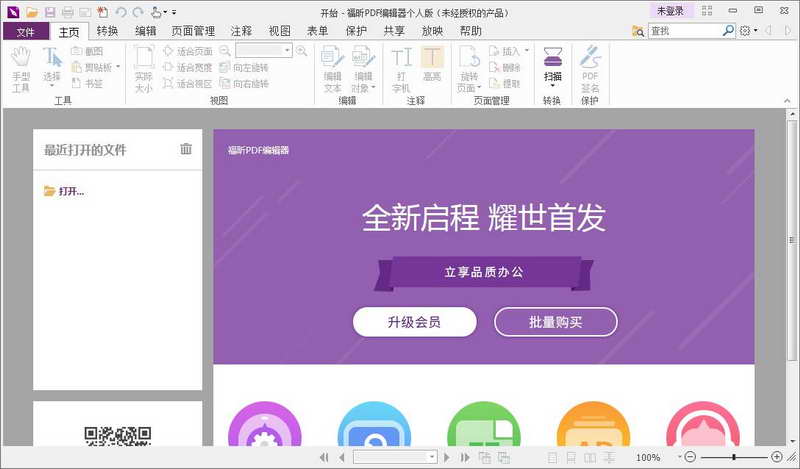Screen dimensions: 800x469
Task: Click the Email envelope icon
Action: point(85,12)
